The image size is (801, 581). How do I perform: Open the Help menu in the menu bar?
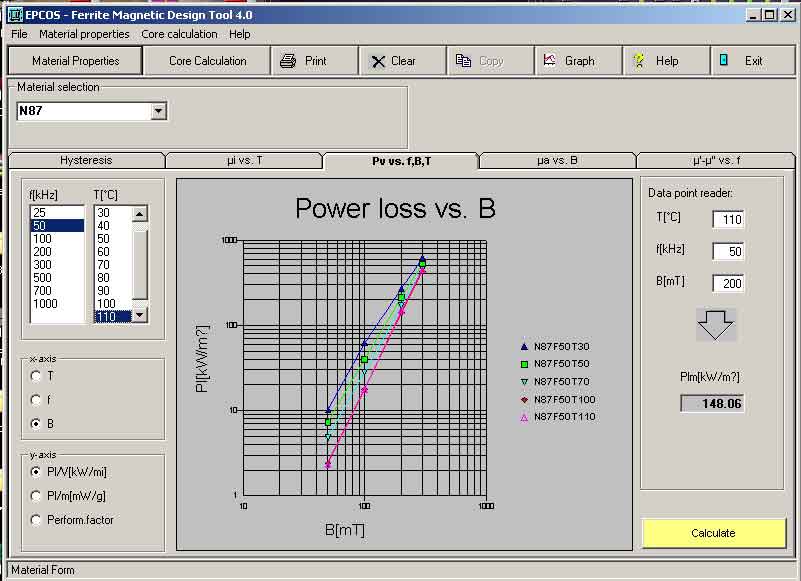(x=240, y=34)
